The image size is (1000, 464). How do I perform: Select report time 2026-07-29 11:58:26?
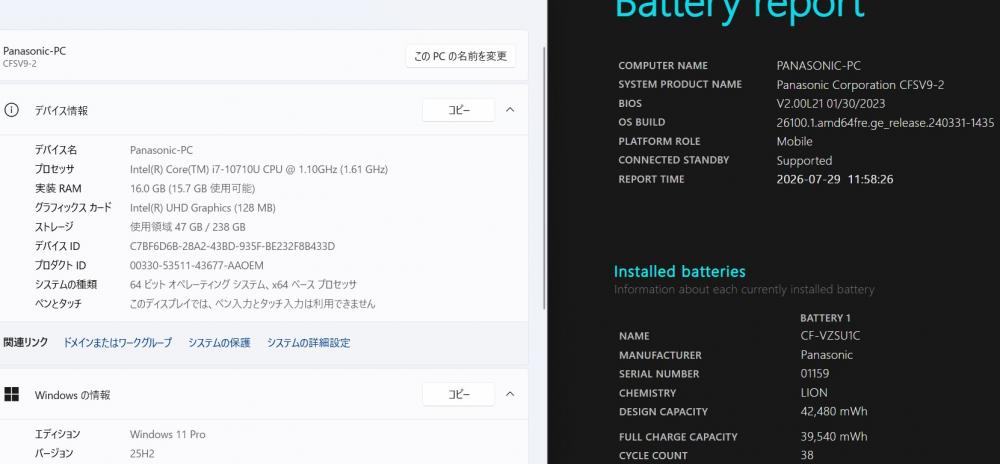835,180
